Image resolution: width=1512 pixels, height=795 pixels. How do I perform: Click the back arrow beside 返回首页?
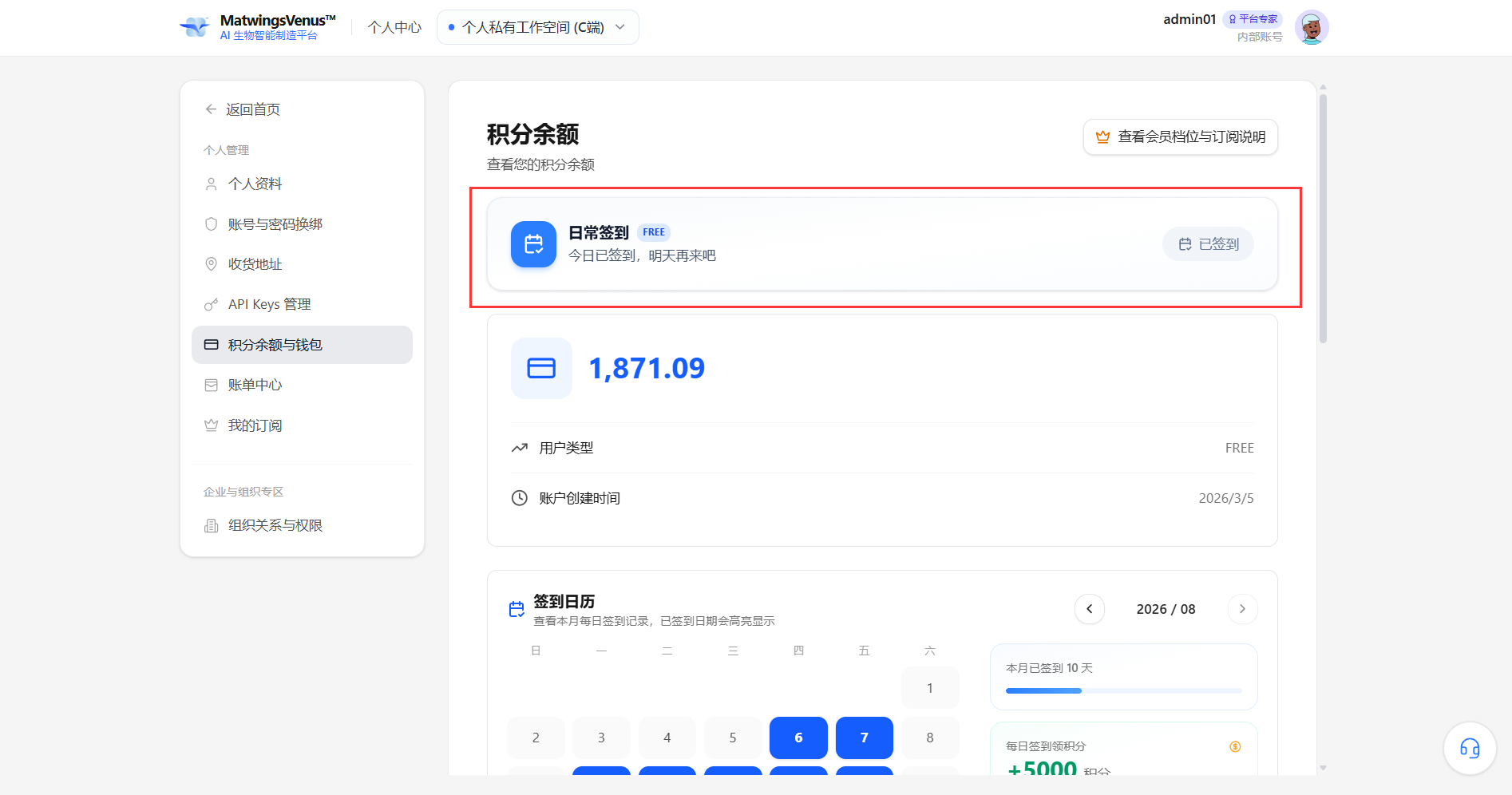point(211,109)
